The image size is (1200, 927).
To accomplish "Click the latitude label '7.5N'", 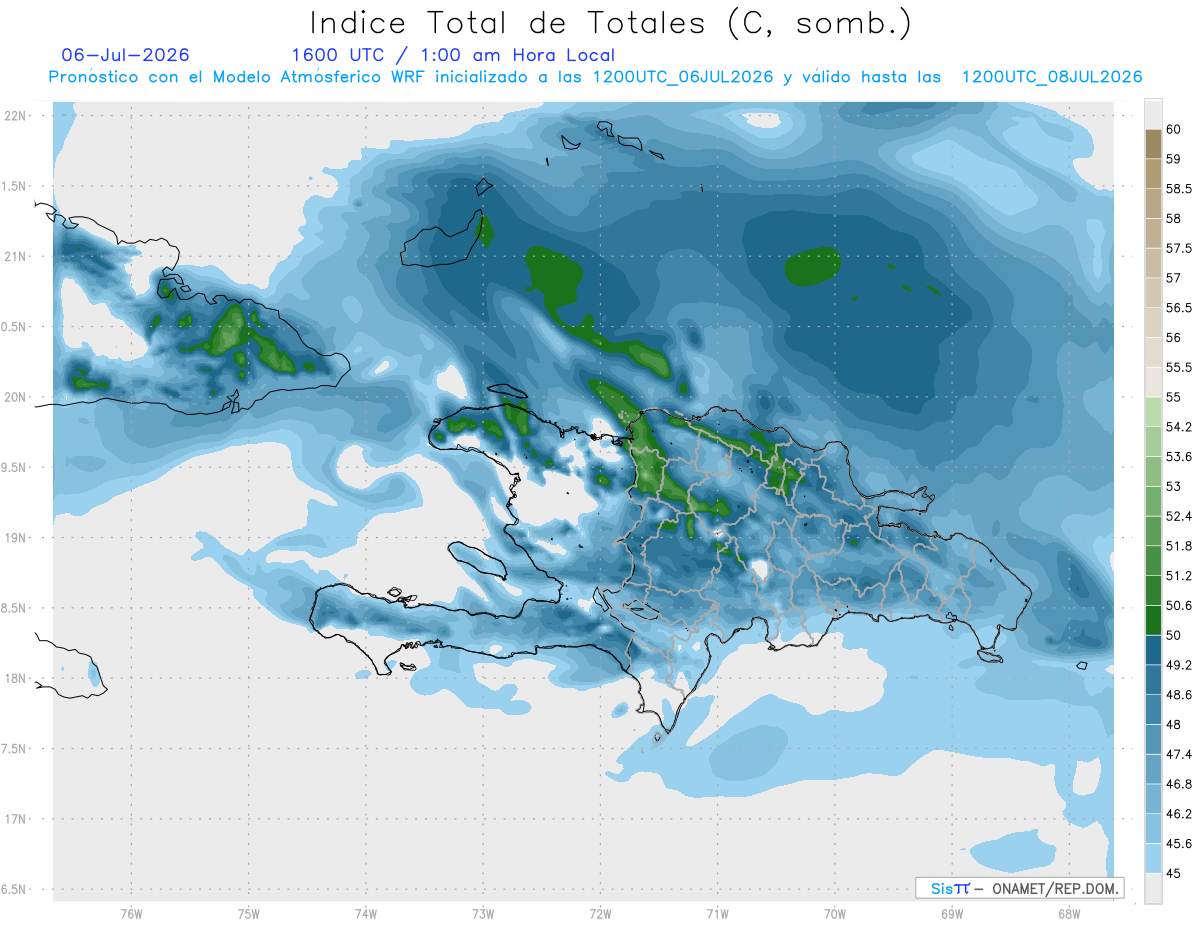I will pos(15,749).
